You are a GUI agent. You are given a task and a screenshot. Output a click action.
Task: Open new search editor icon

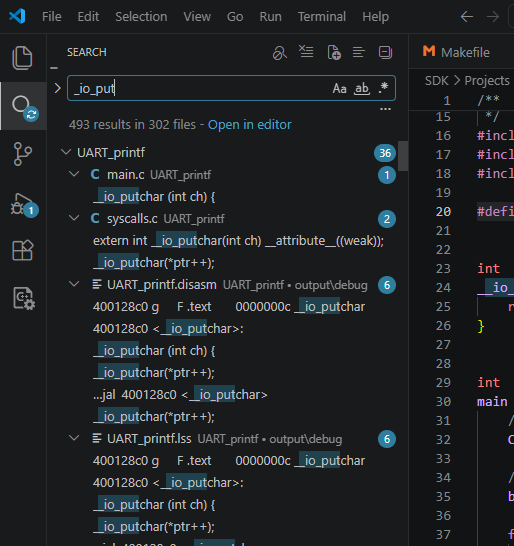coord(334,53)
